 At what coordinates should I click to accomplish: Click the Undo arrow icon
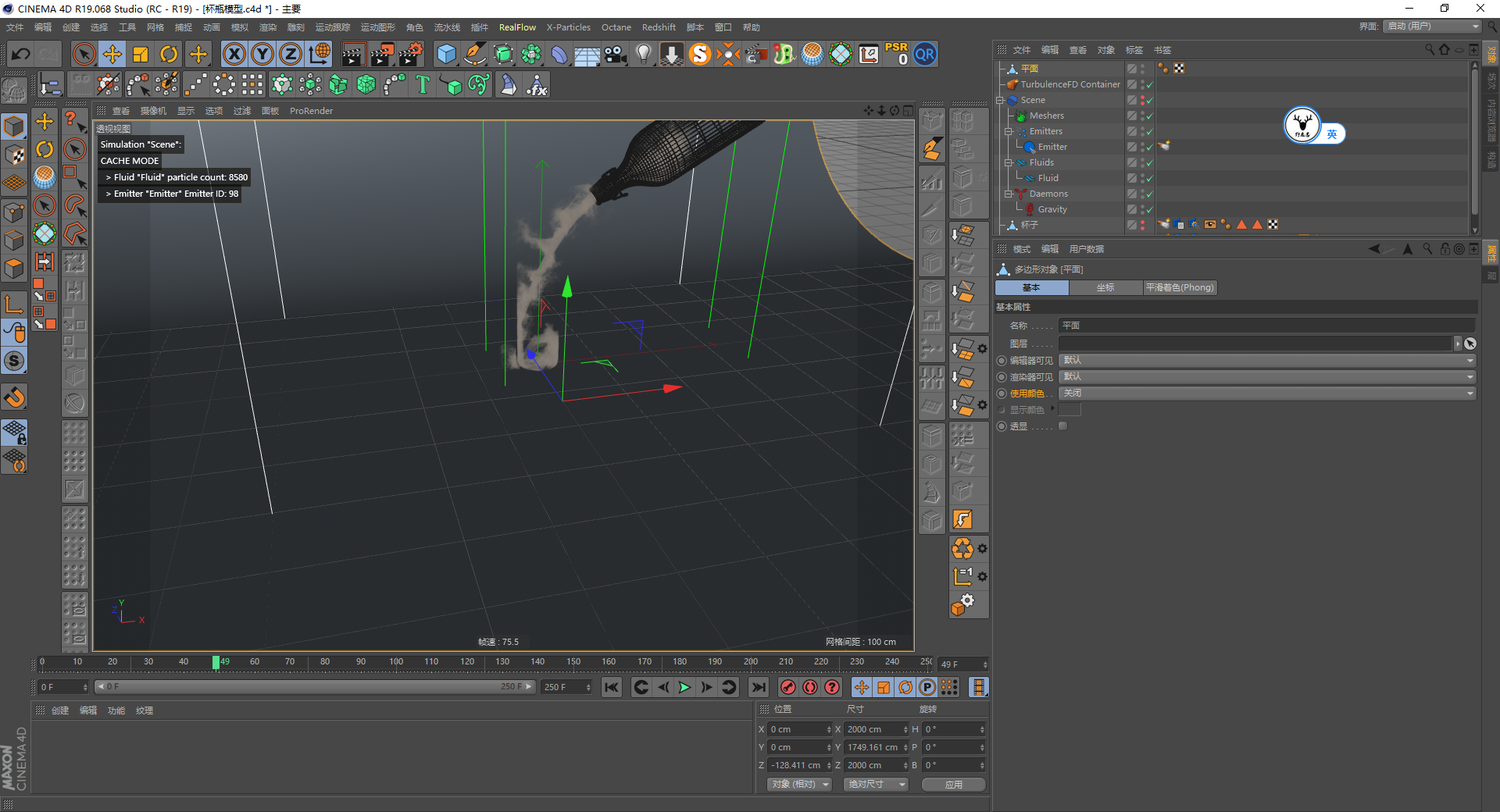(x=21, y=54)
